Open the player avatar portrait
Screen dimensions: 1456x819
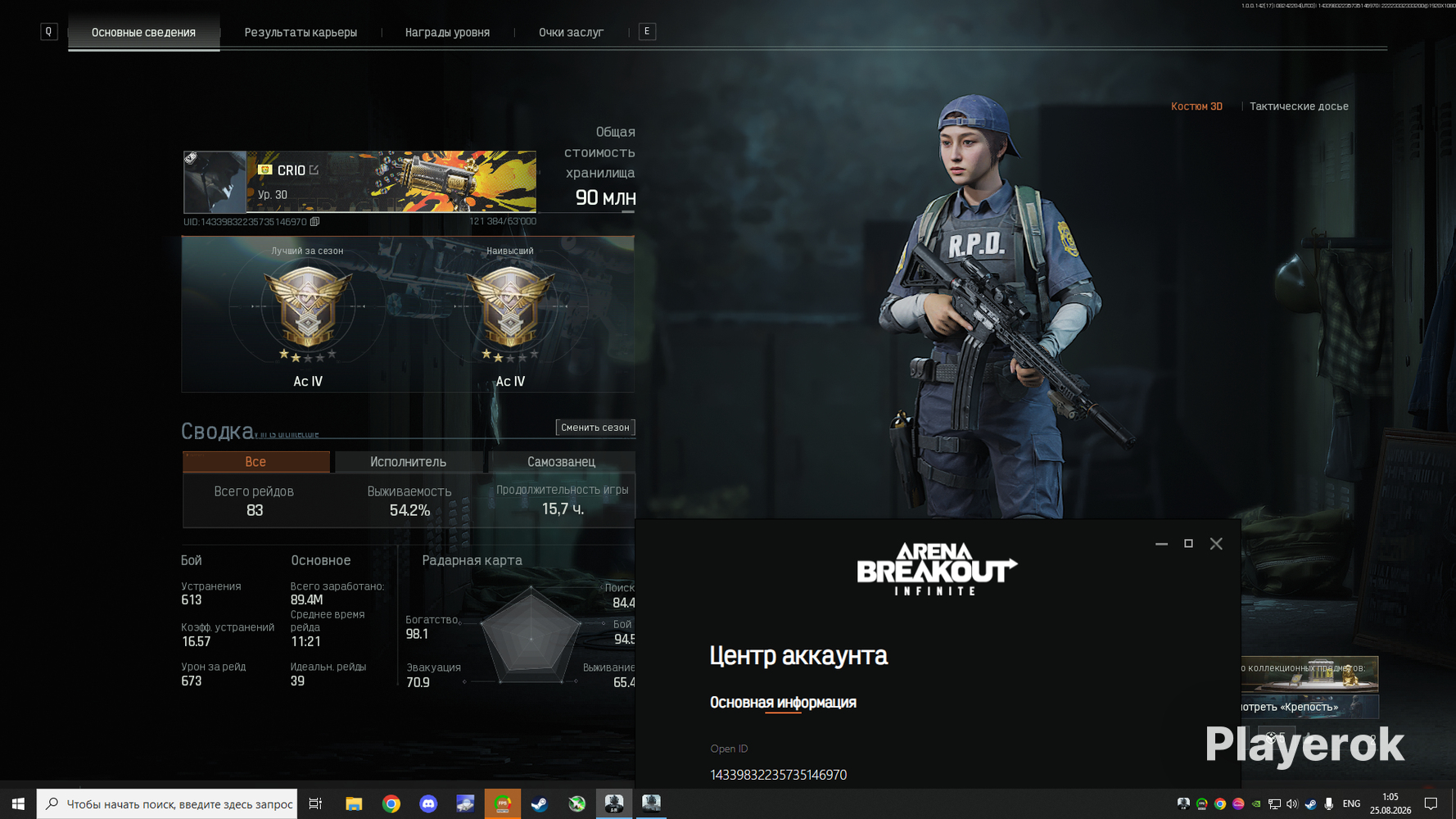click(215, 181)
